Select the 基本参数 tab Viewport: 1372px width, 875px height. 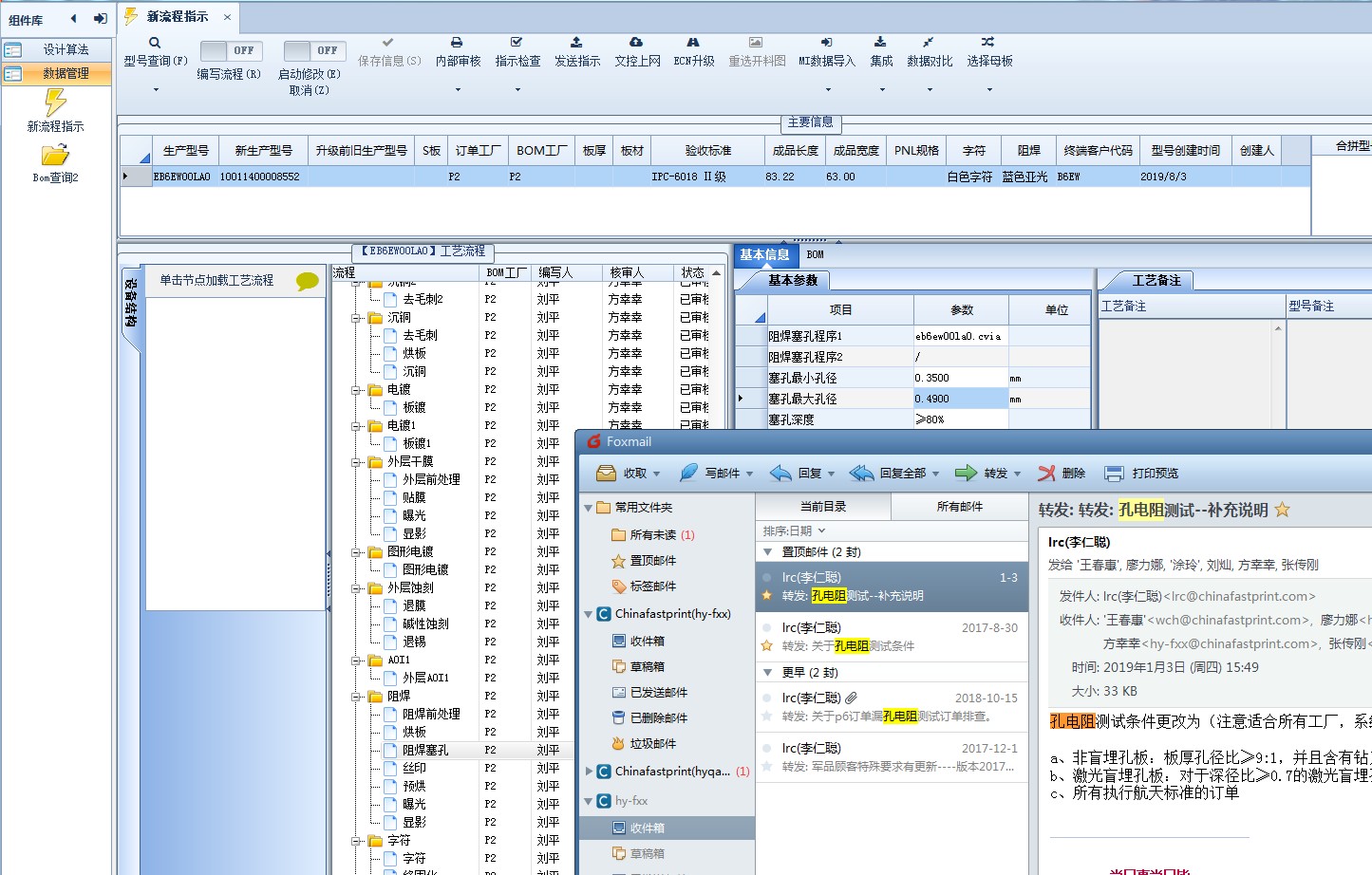793,280
